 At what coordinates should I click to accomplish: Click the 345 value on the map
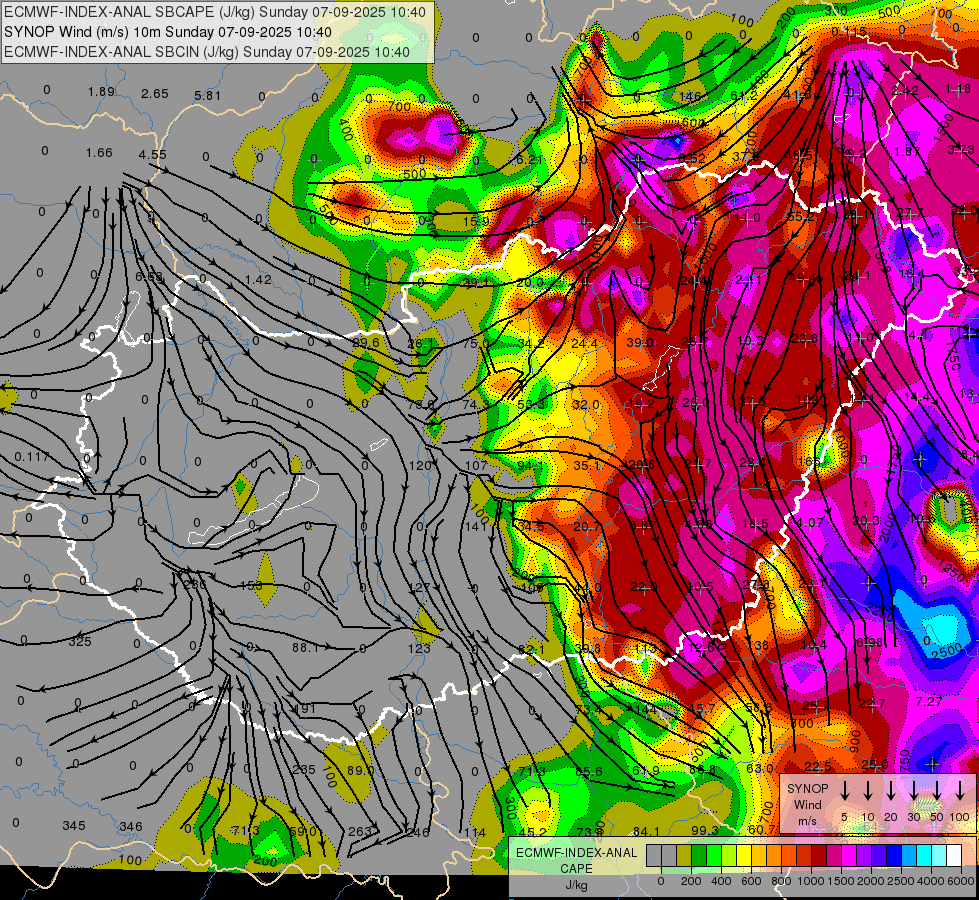tap(74, 826)
